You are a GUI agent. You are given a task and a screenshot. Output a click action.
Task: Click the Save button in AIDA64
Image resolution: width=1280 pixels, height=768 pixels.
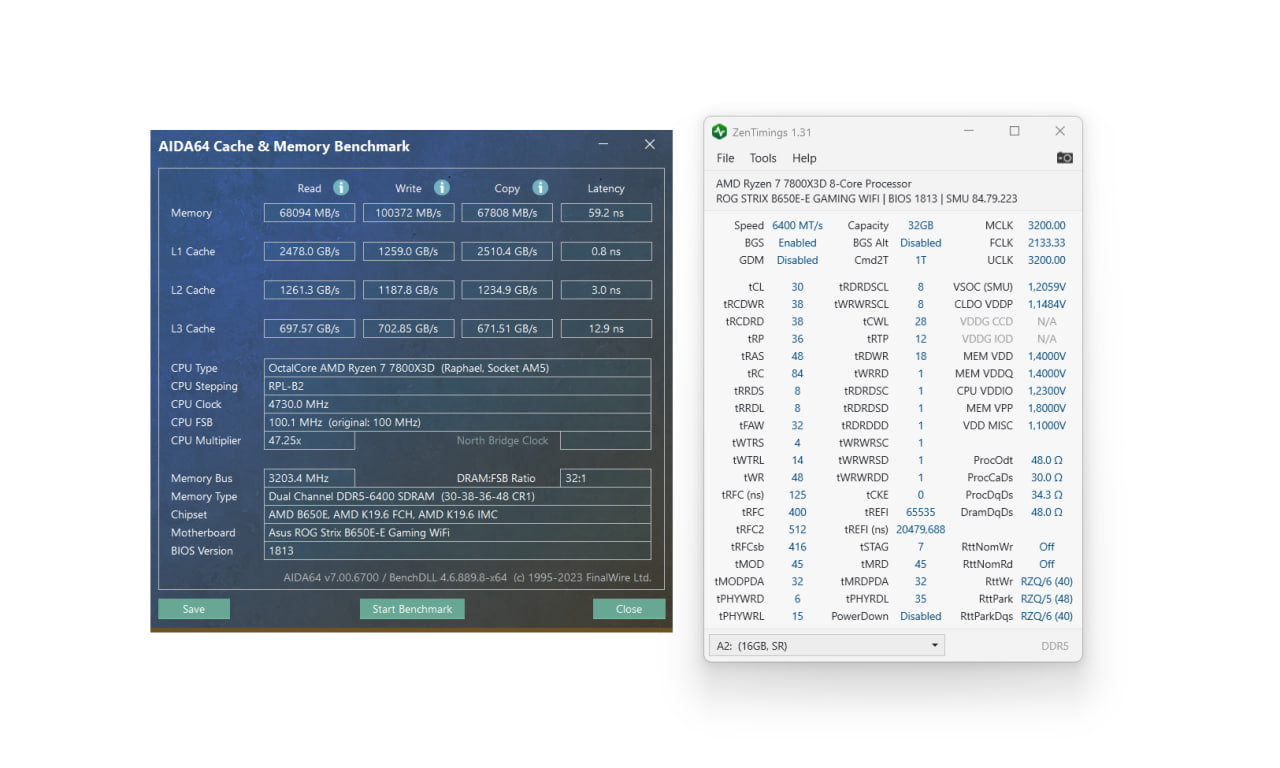tap(194, 609)
